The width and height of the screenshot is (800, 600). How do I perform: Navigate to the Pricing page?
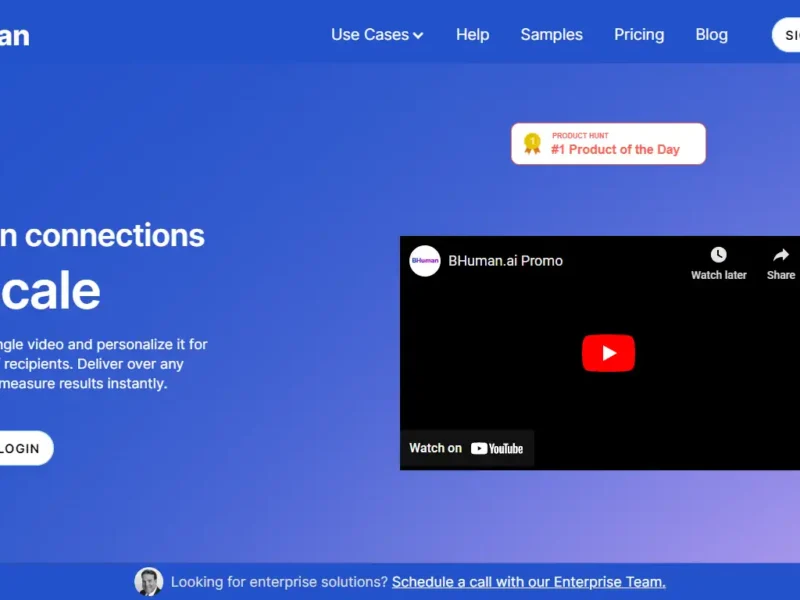pos(639,34)
